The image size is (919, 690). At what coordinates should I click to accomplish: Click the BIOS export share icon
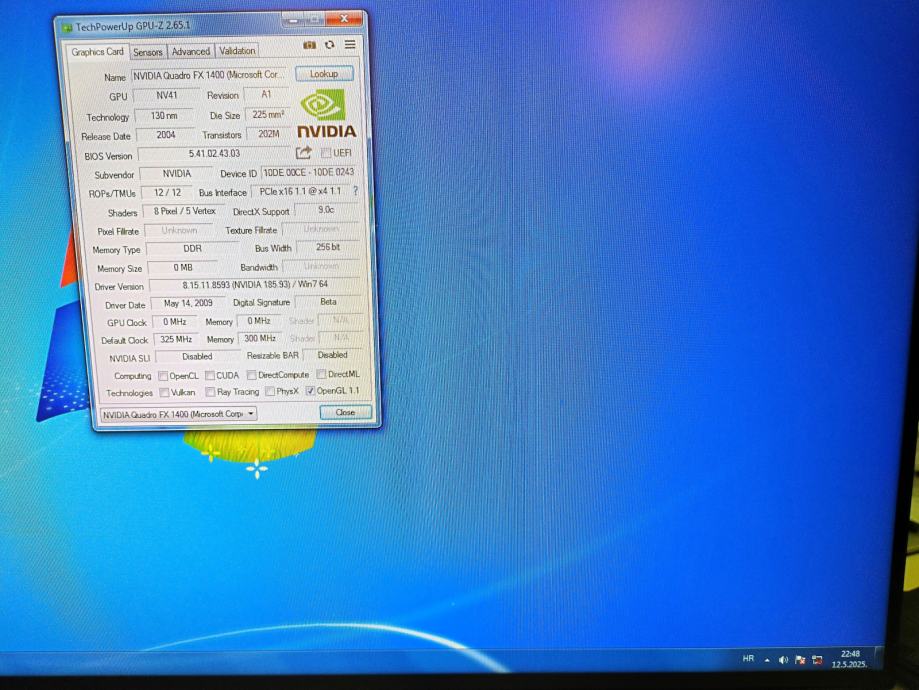coord(304,153)
